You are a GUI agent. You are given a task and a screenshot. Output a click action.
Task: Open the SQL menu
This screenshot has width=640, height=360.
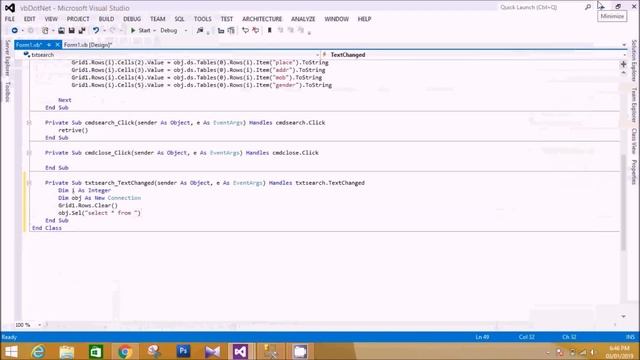click(x=179, y=19)
